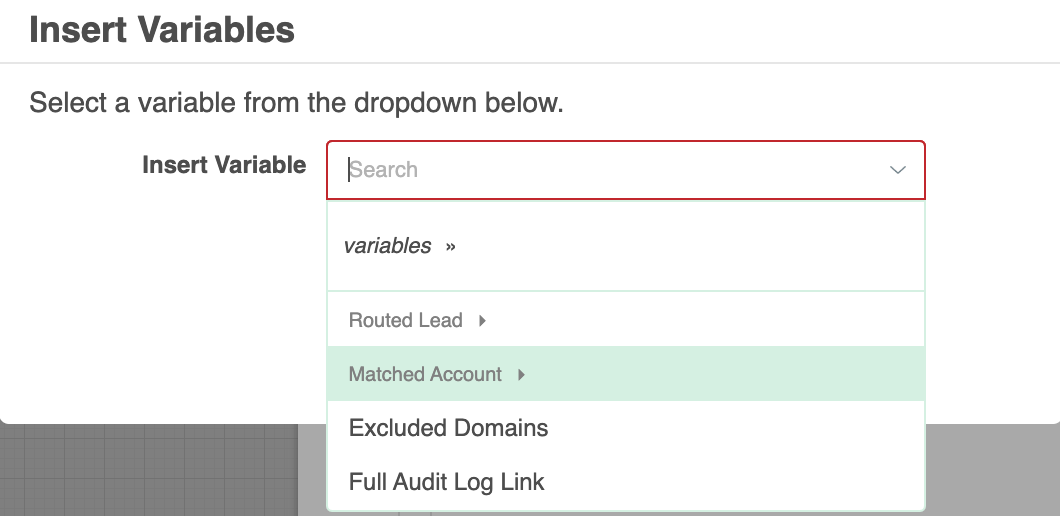Select the Excluded Domains variable
Screen dimensions: 1060x516
click(x=448, y=428)
